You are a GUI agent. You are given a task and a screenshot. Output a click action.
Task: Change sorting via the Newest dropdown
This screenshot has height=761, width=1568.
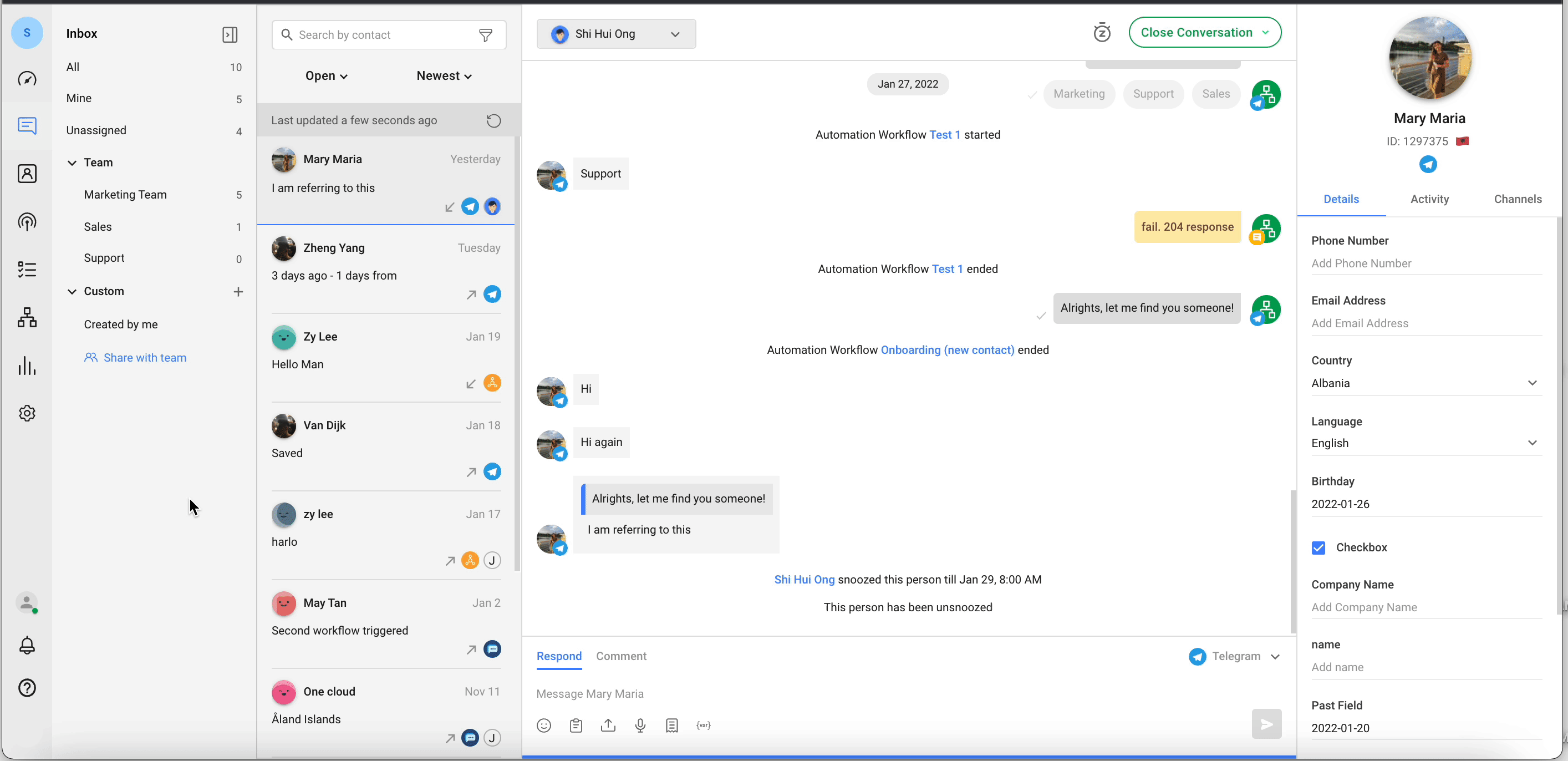(x=444, y=75)
